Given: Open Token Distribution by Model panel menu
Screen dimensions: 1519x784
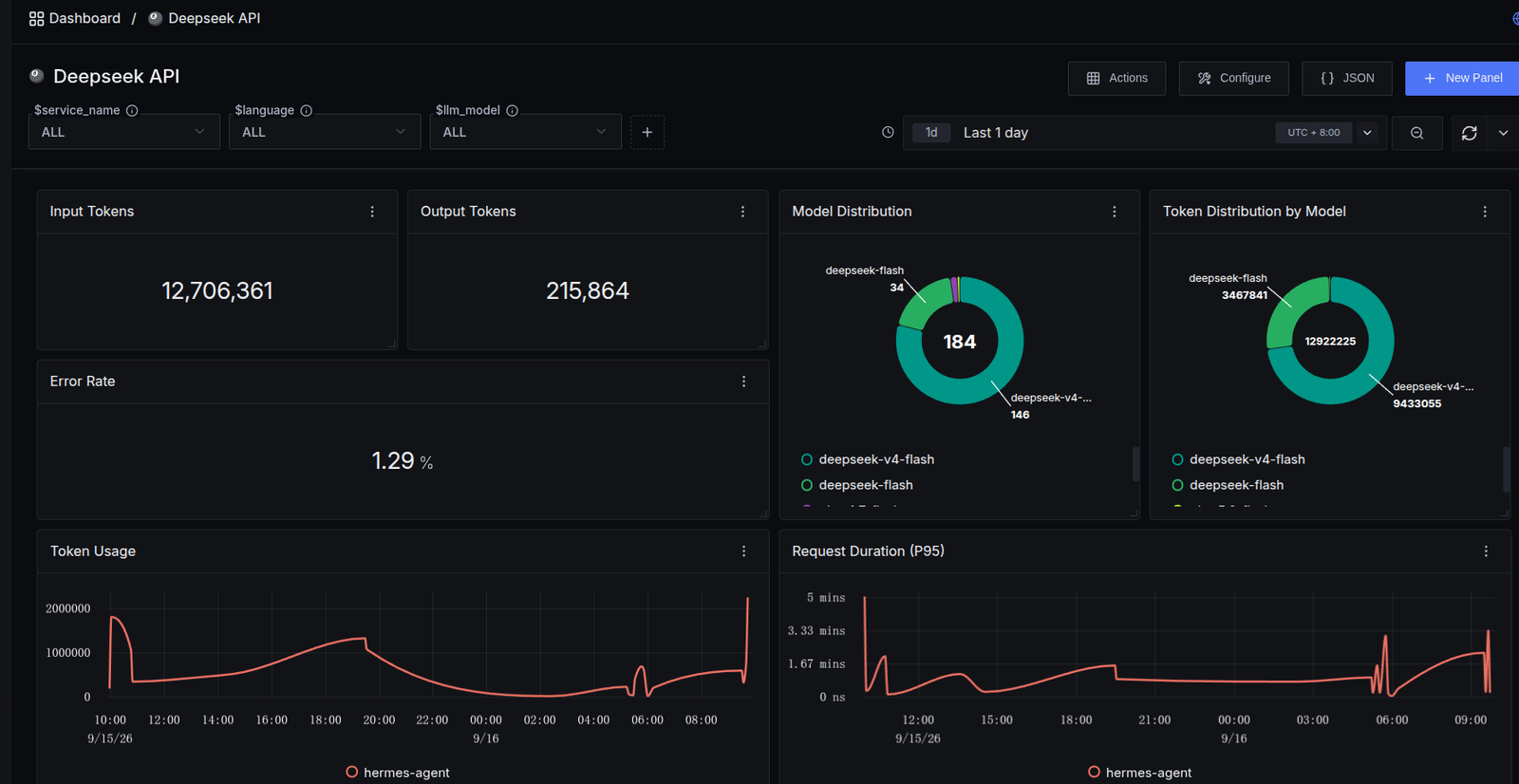Looking at the screenshot, I should [x=1485, y=212].
